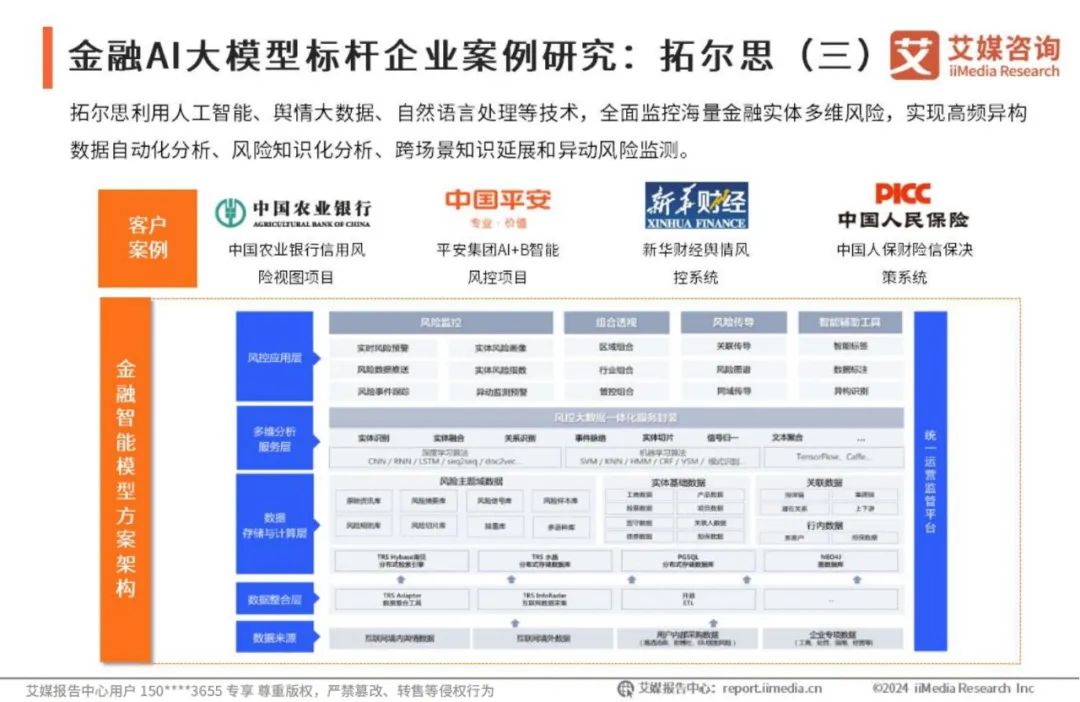Select the 统一运营监管平台 vertical bar
This screenshot has width=1080, height=702.
click(930, 481)
